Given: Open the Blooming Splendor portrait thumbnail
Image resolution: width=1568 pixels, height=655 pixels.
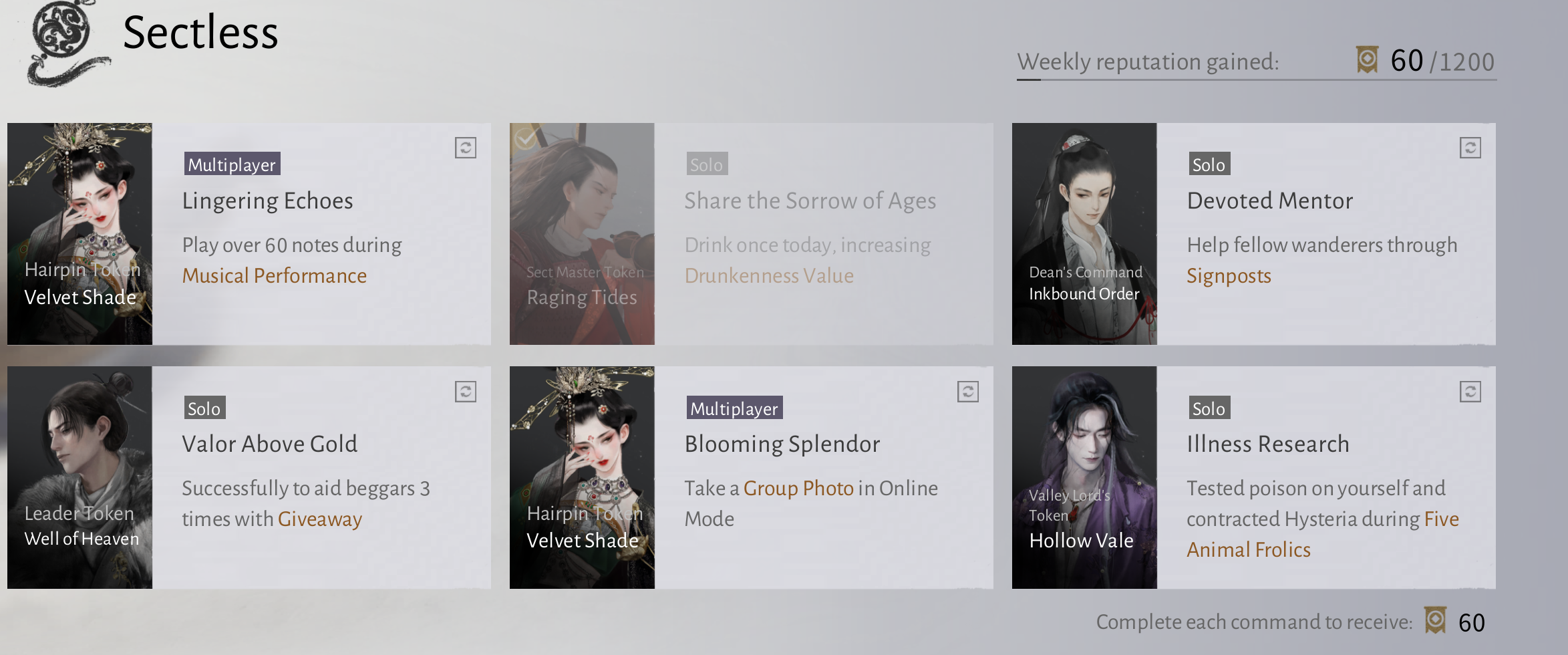Looking at the screenshot, I should point(582,477).
